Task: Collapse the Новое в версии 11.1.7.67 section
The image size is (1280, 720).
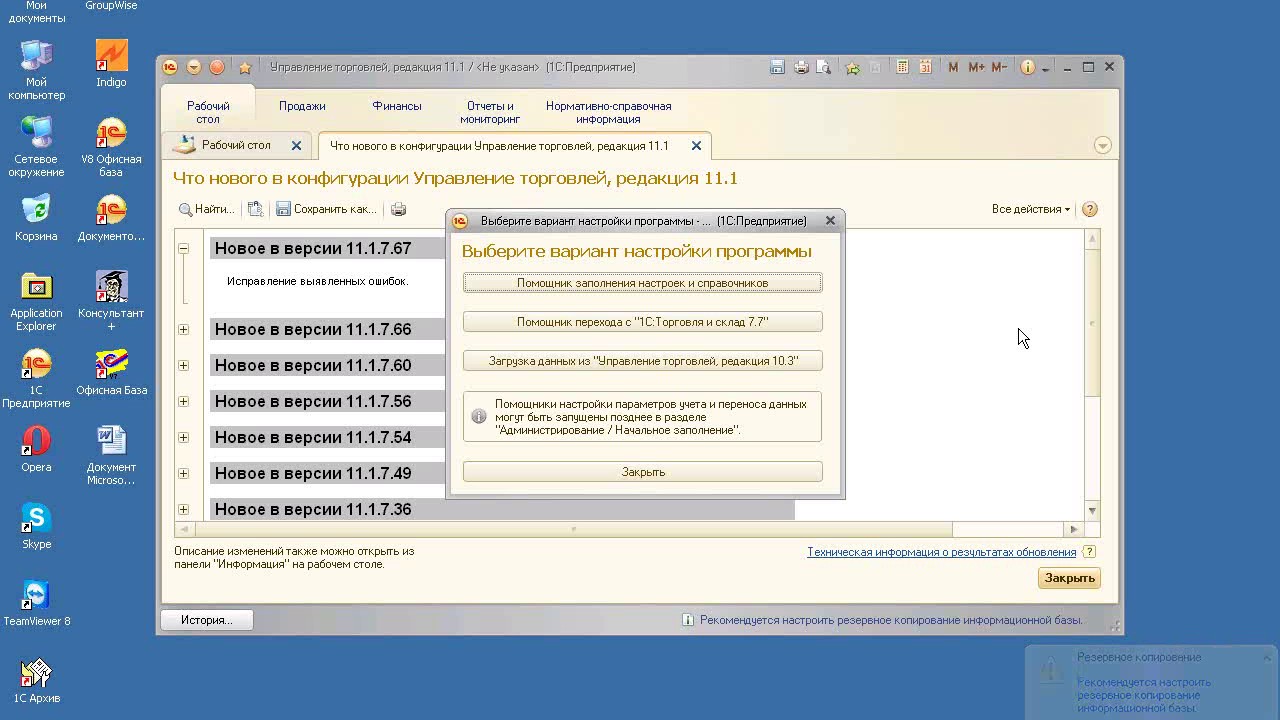Action: 183,248
